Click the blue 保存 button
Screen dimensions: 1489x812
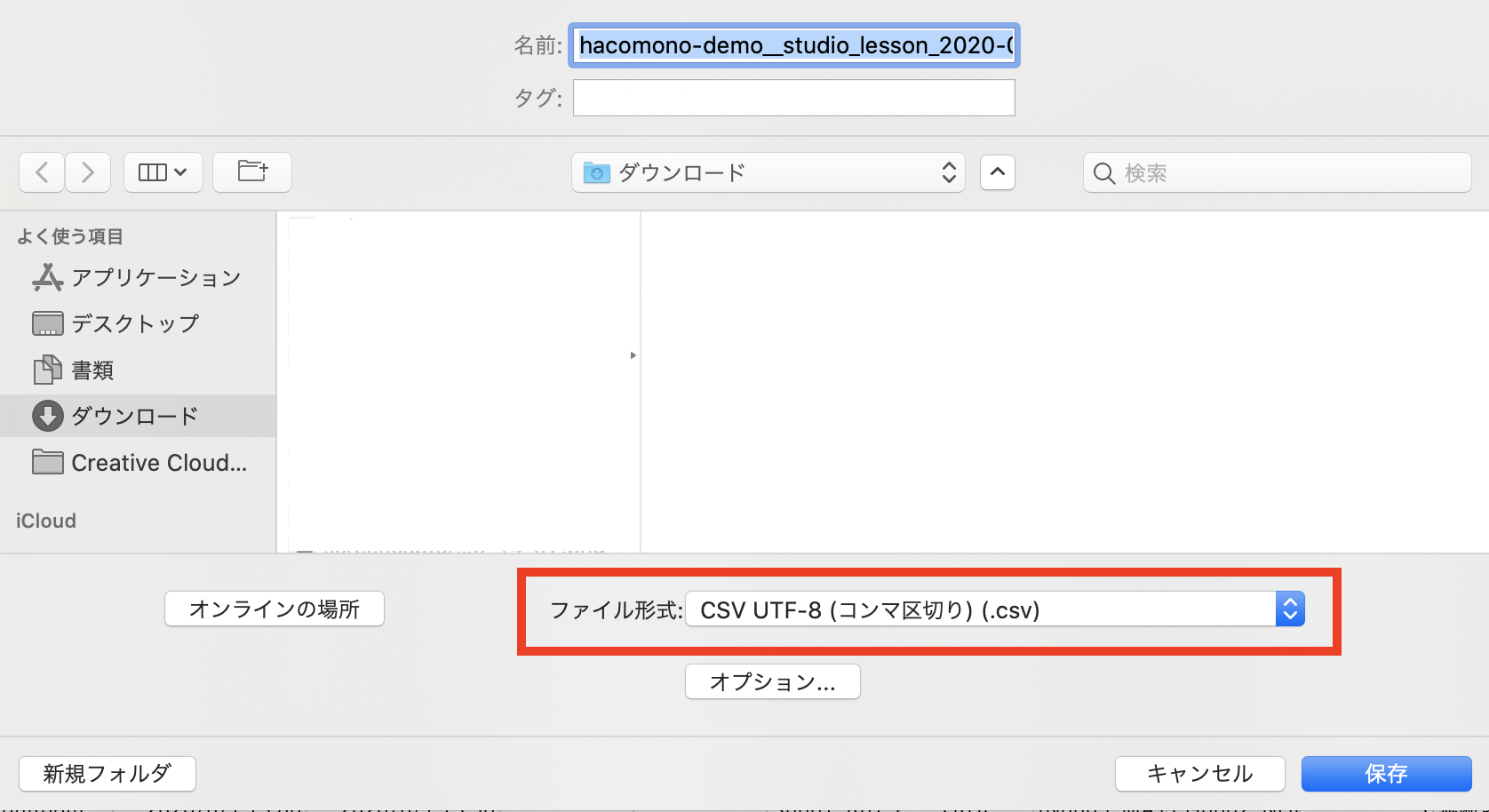(1386, 774)
